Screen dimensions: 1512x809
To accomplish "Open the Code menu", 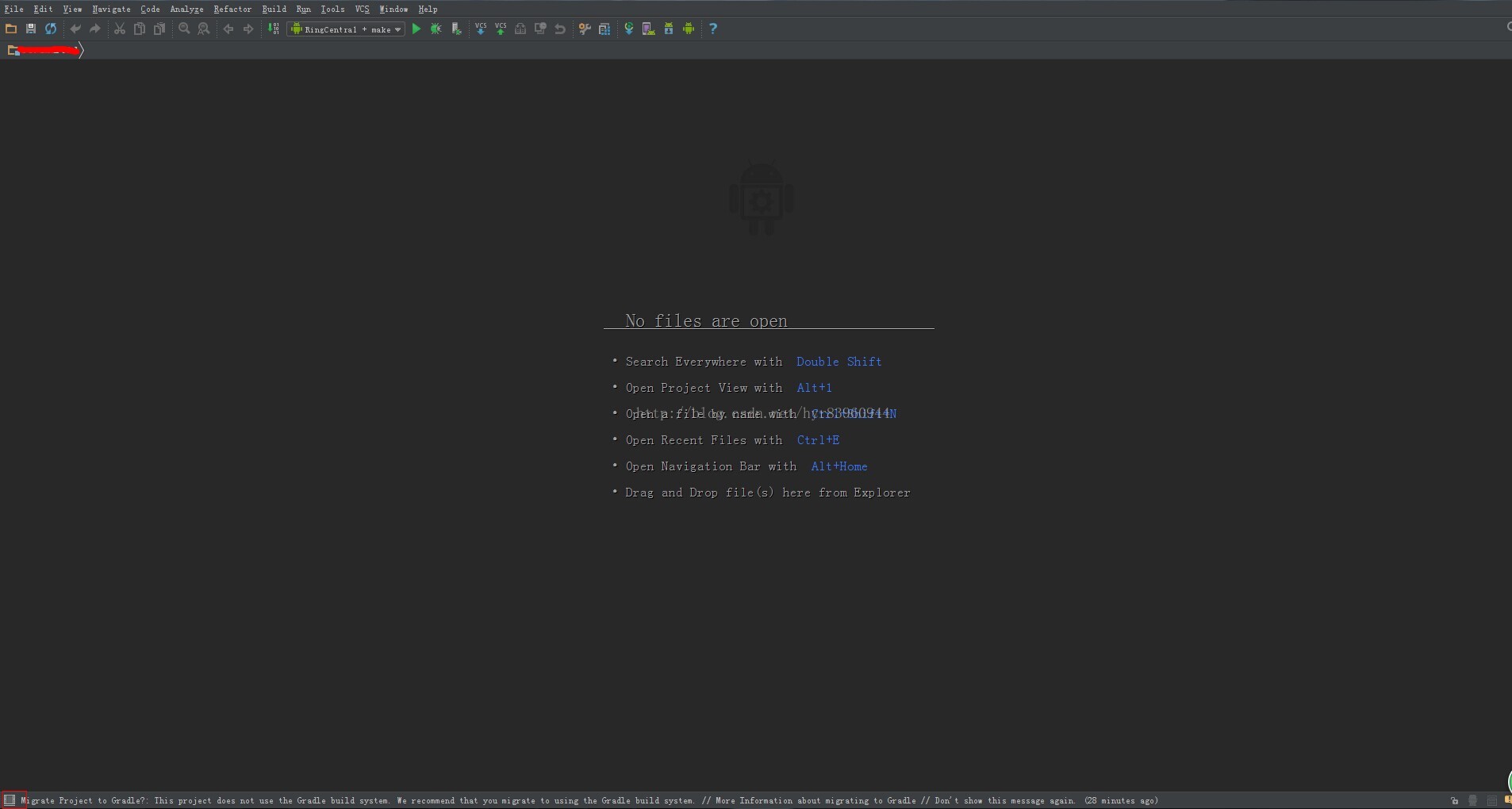I will pyautogui.click(x=150, y=9).
